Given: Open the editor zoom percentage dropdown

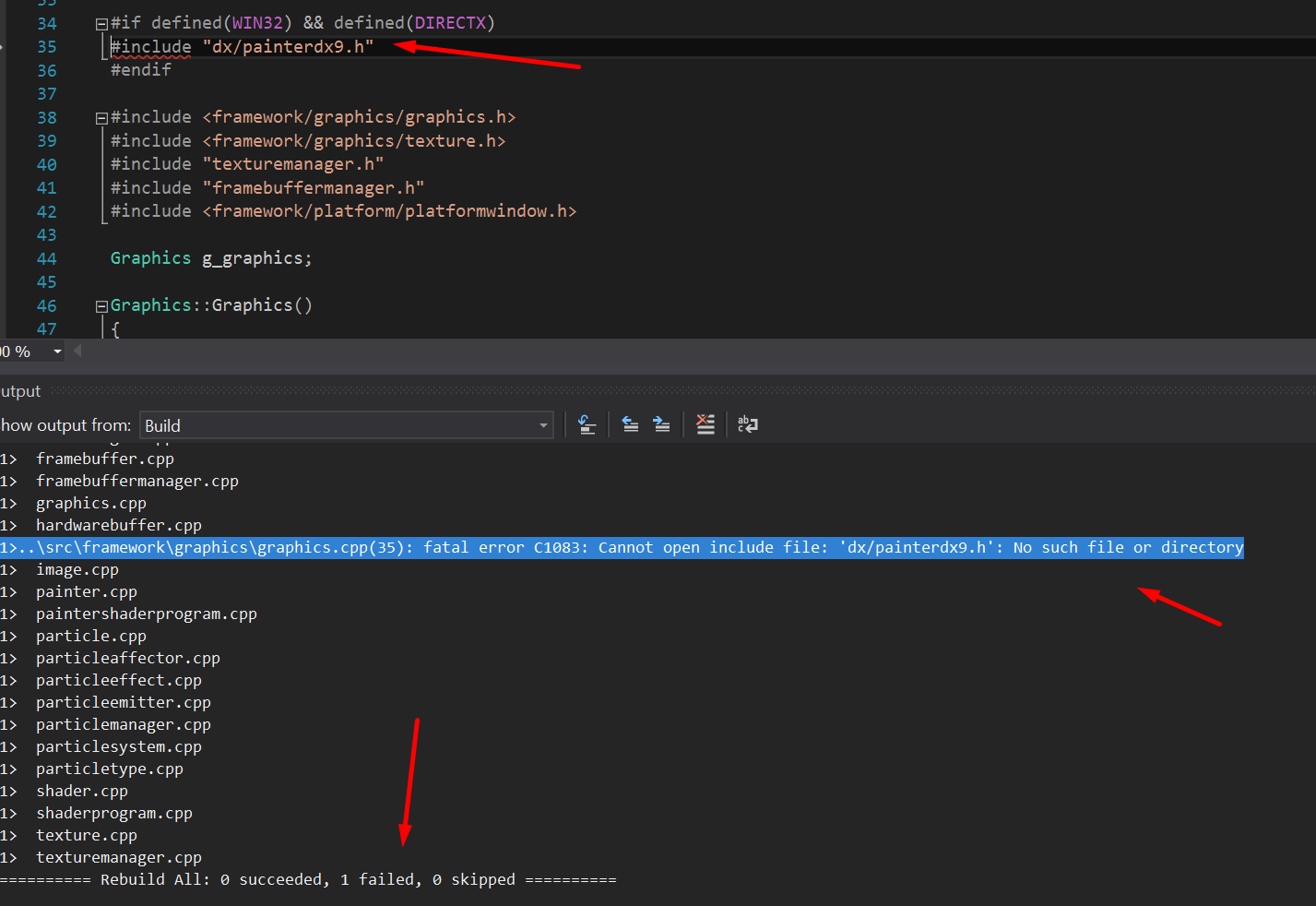Looking at the screenshot, I should pos(57,352).
